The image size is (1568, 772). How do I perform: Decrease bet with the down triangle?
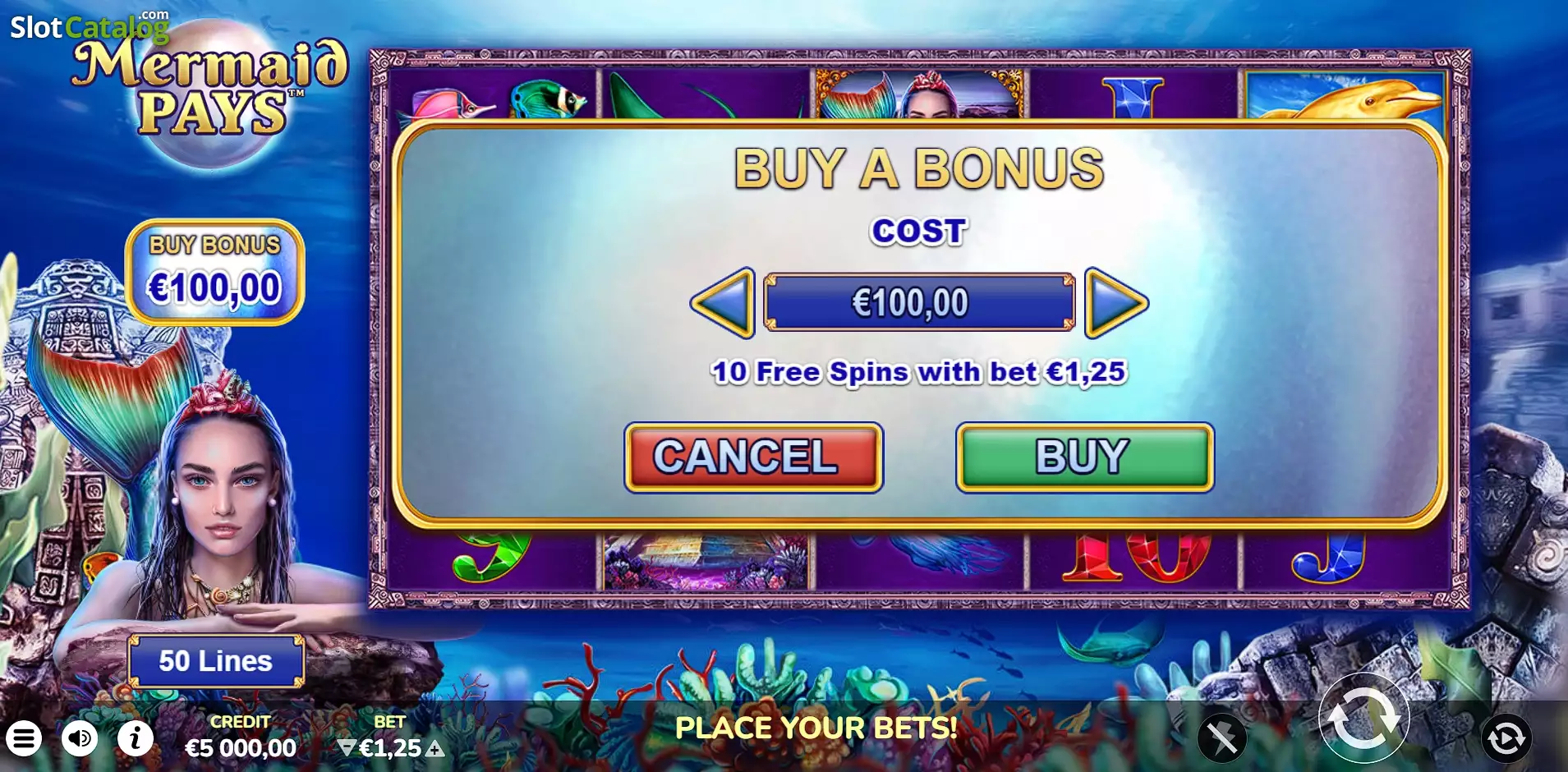tap(347, 748)
